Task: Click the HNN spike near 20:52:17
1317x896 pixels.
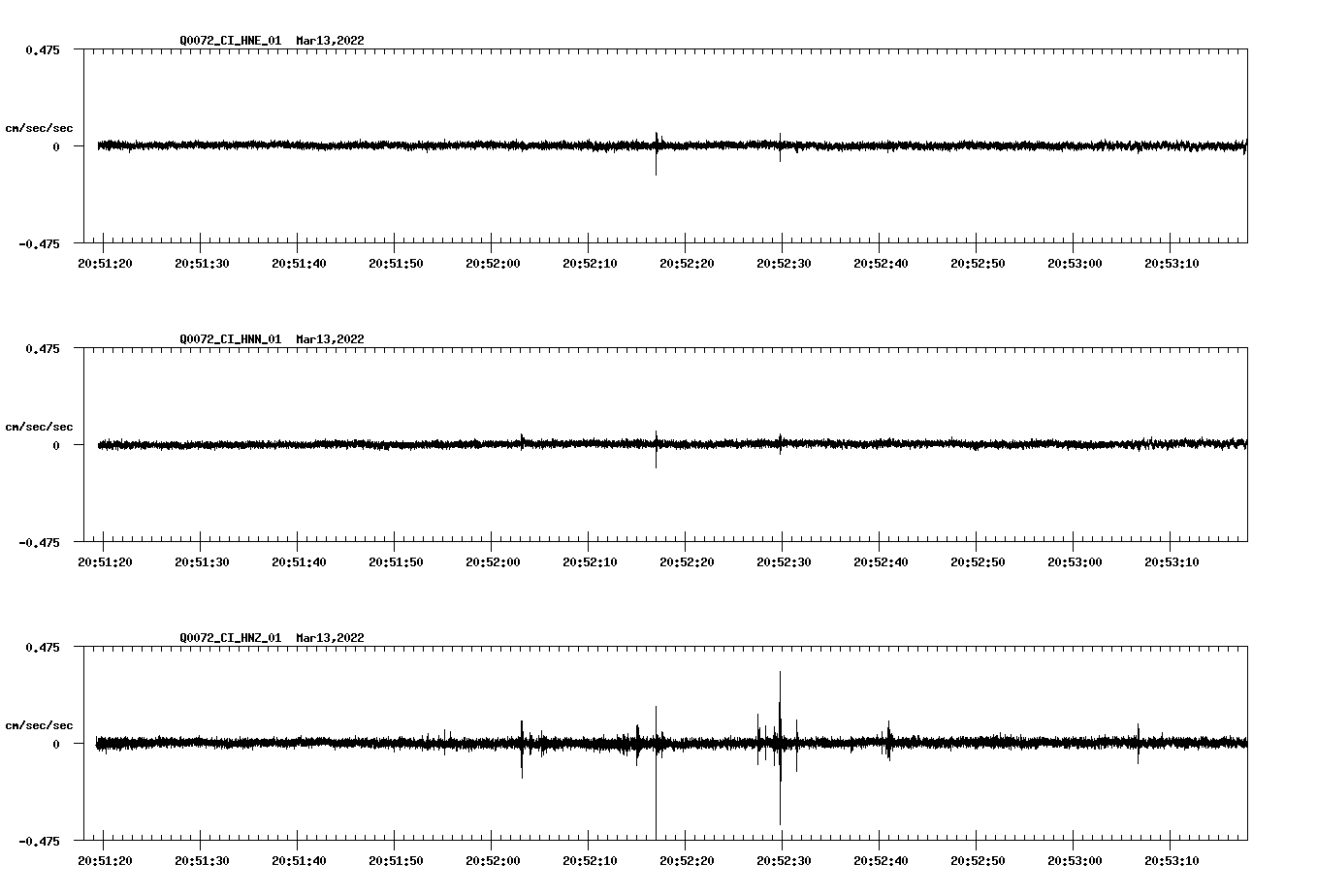Action: click(x=657, y=450)
